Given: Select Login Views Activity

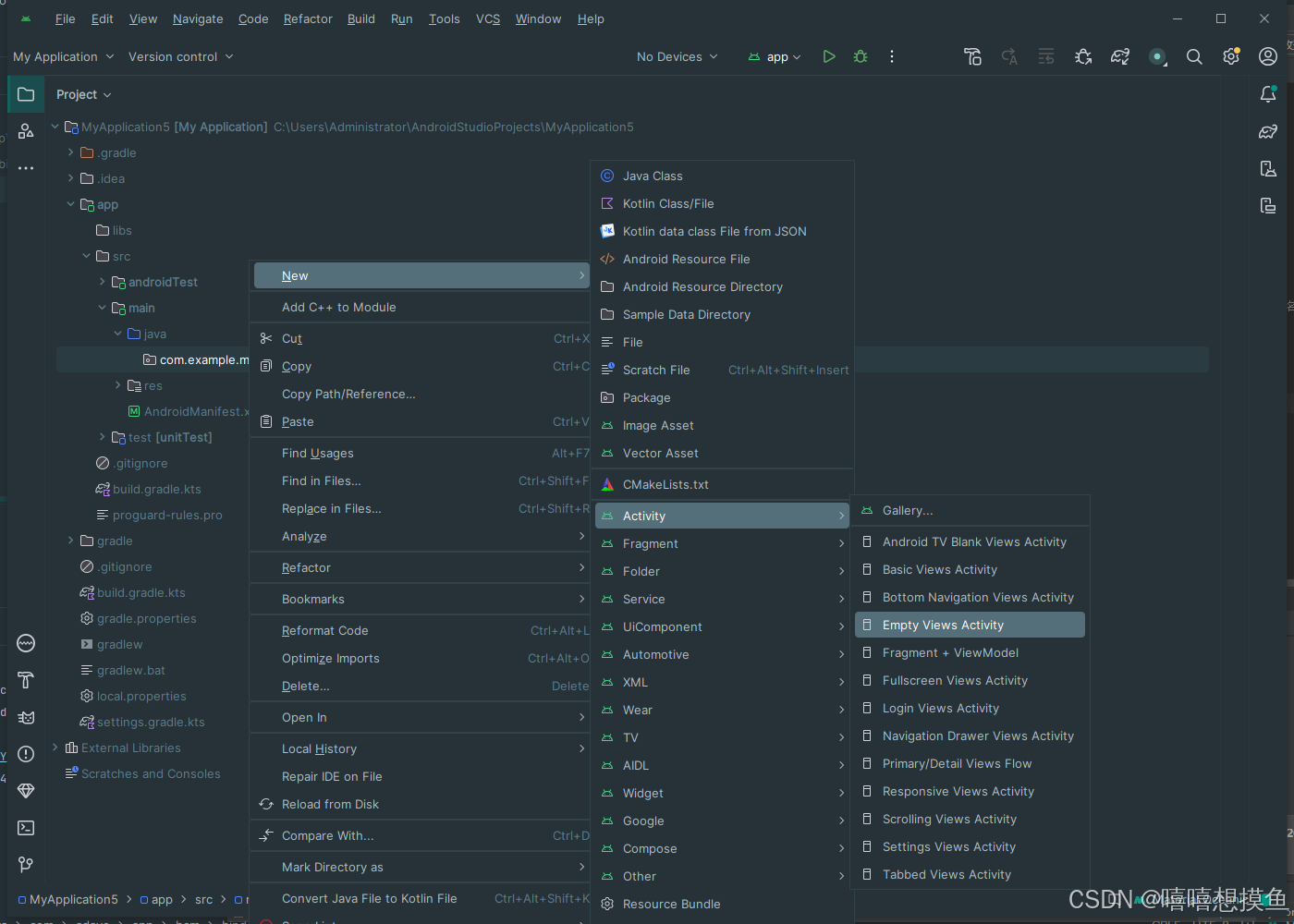Looking at the screenshot, I should pos(970,708).
